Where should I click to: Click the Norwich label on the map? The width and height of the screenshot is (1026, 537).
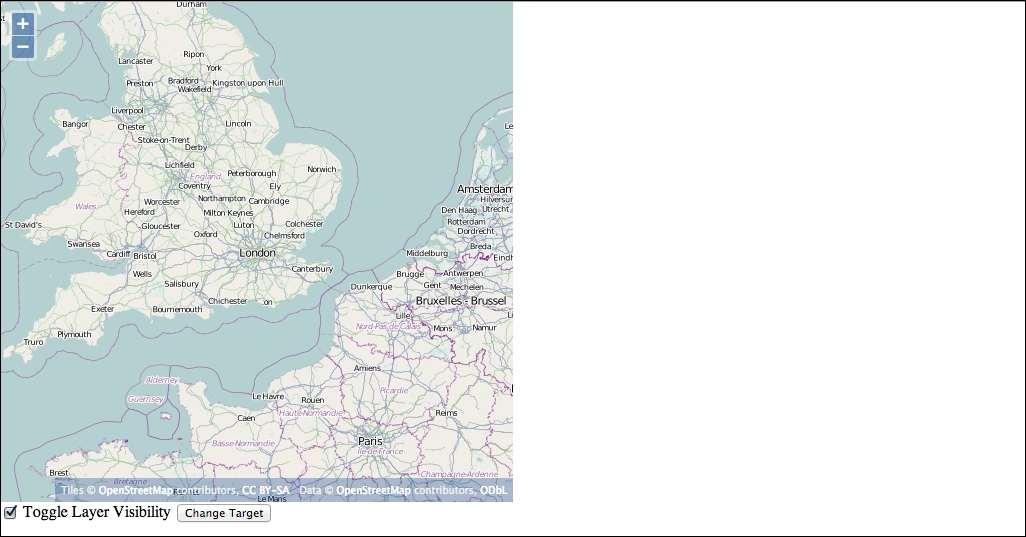tap(322, 169)
